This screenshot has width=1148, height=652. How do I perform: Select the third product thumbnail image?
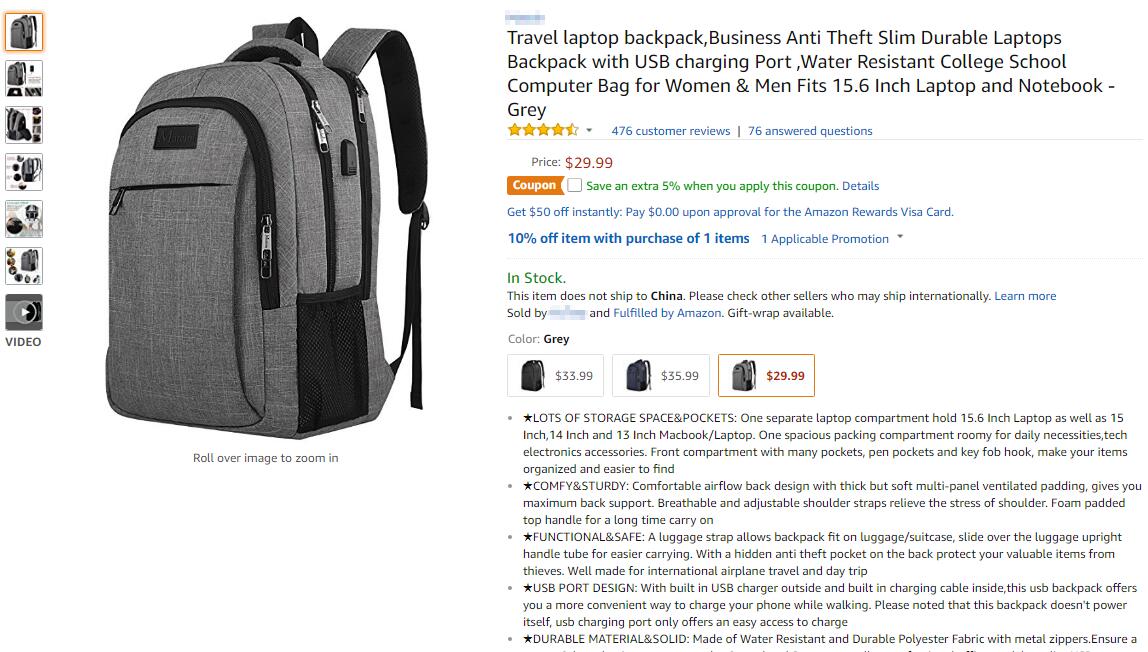(23, 125)
